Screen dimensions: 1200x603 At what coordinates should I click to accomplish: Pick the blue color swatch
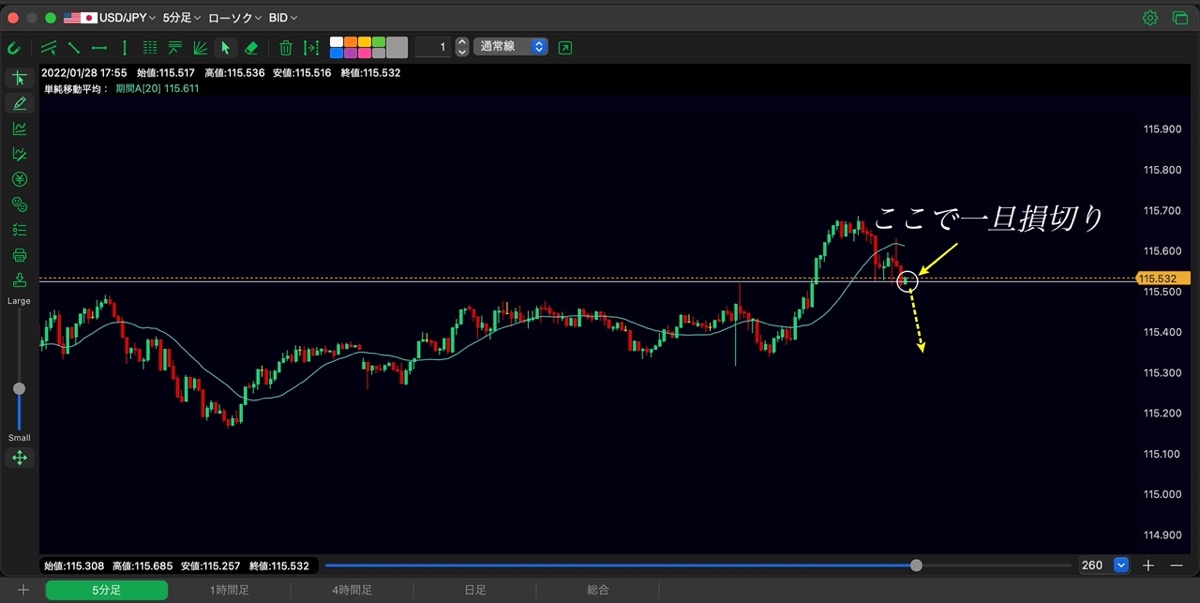pos(336,52)
